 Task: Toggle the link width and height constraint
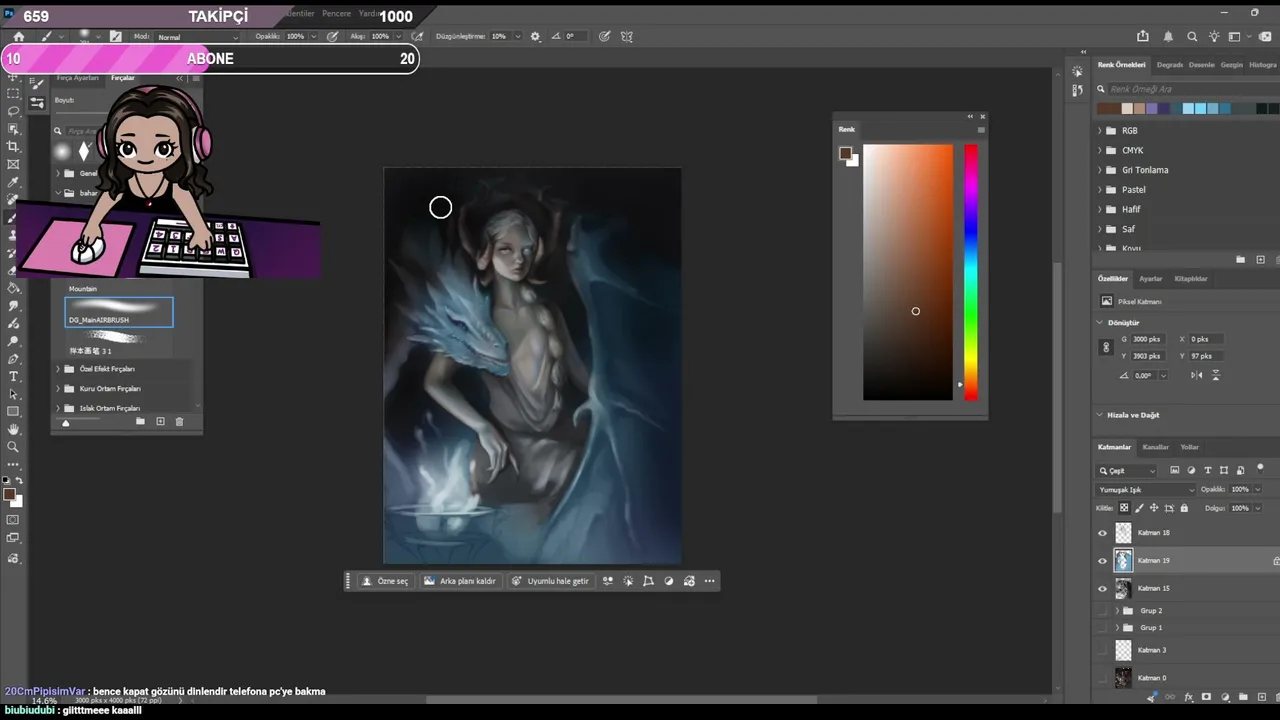click(x=1106, y=348)
